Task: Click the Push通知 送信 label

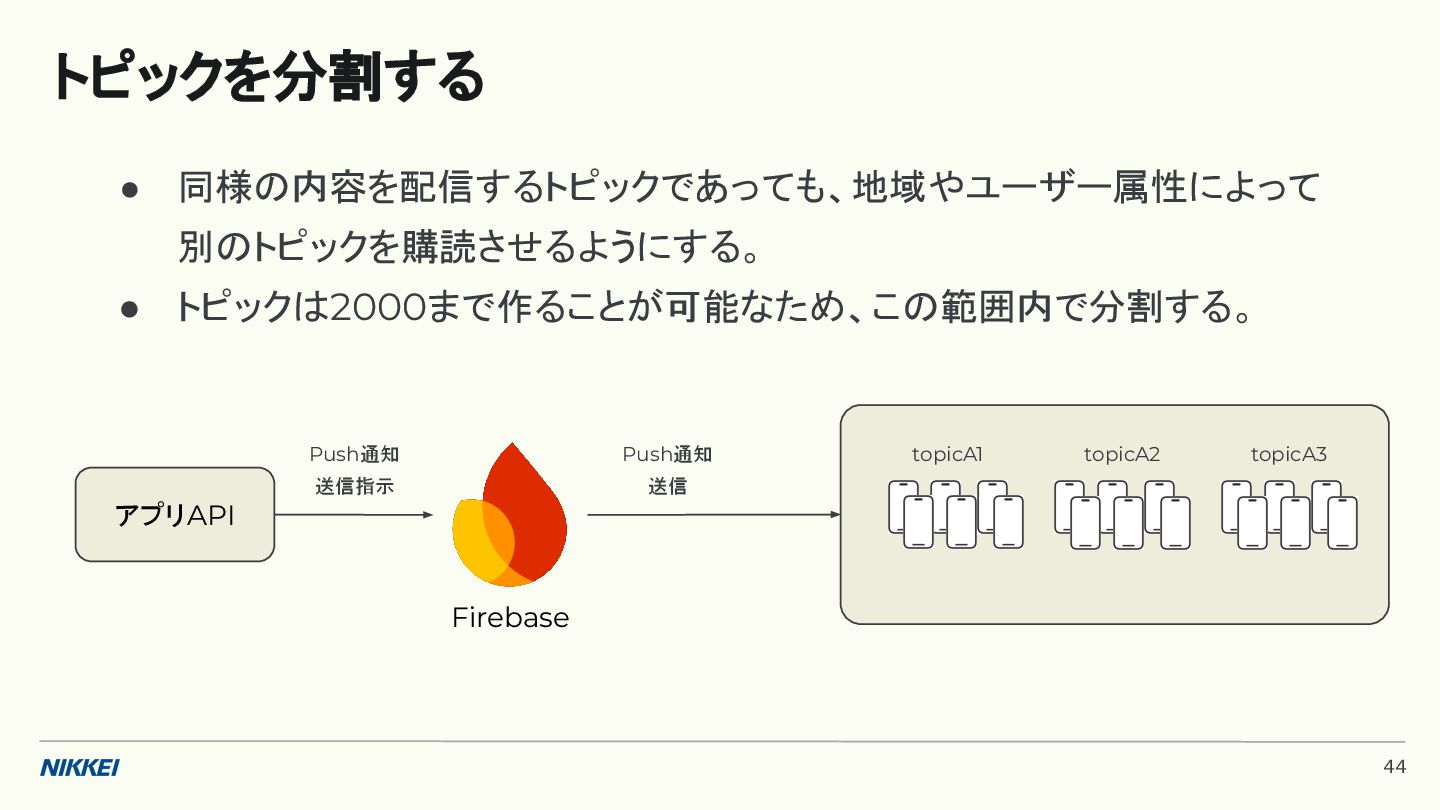Action: point(667,470)
